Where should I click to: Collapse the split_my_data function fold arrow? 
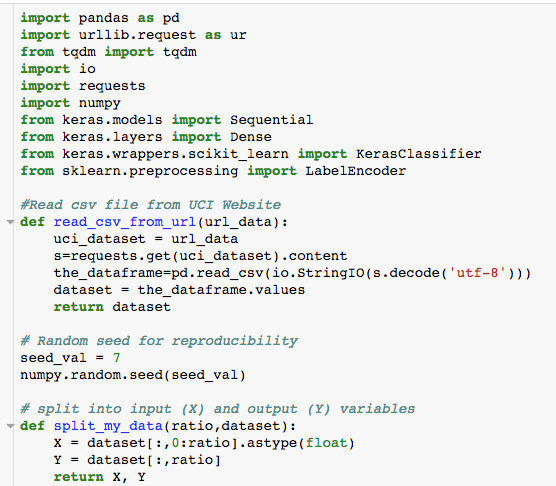pyautogui.click(x=10, y=426)
